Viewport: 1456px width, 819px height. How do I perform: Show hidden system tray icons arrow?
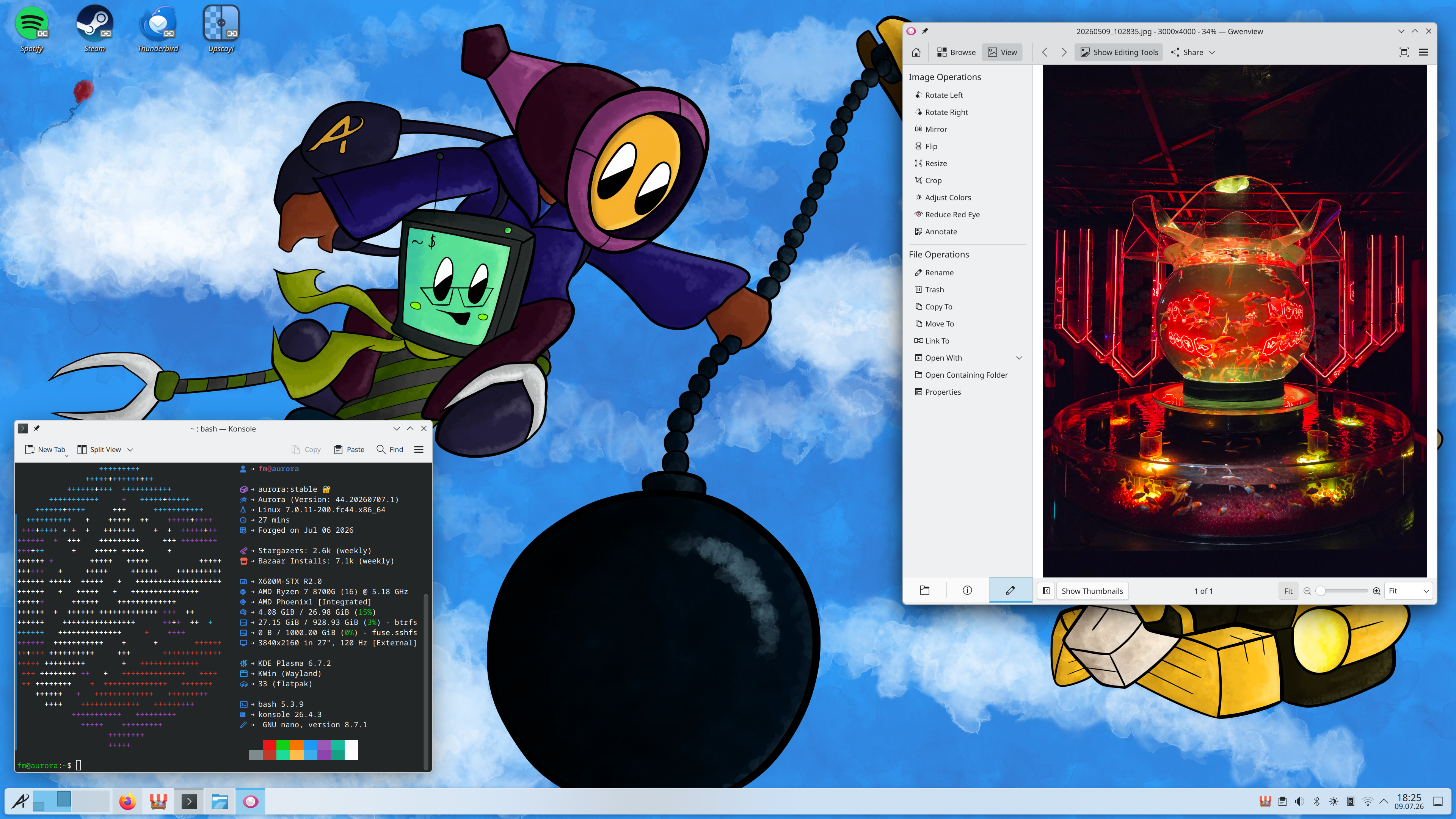tap(1384, 802)
